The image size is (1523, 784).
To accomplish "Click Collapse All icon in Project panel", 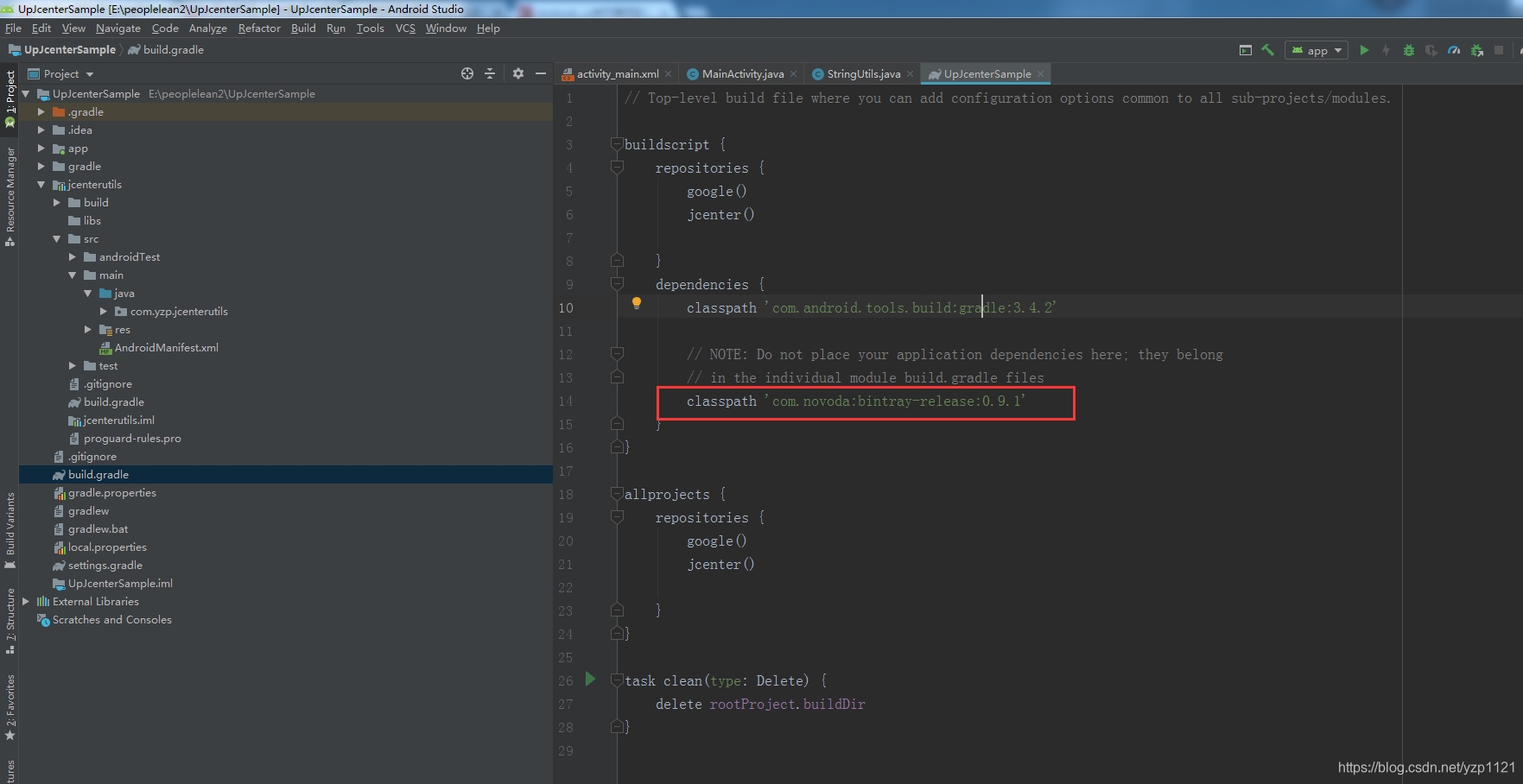I will [490, 73].
